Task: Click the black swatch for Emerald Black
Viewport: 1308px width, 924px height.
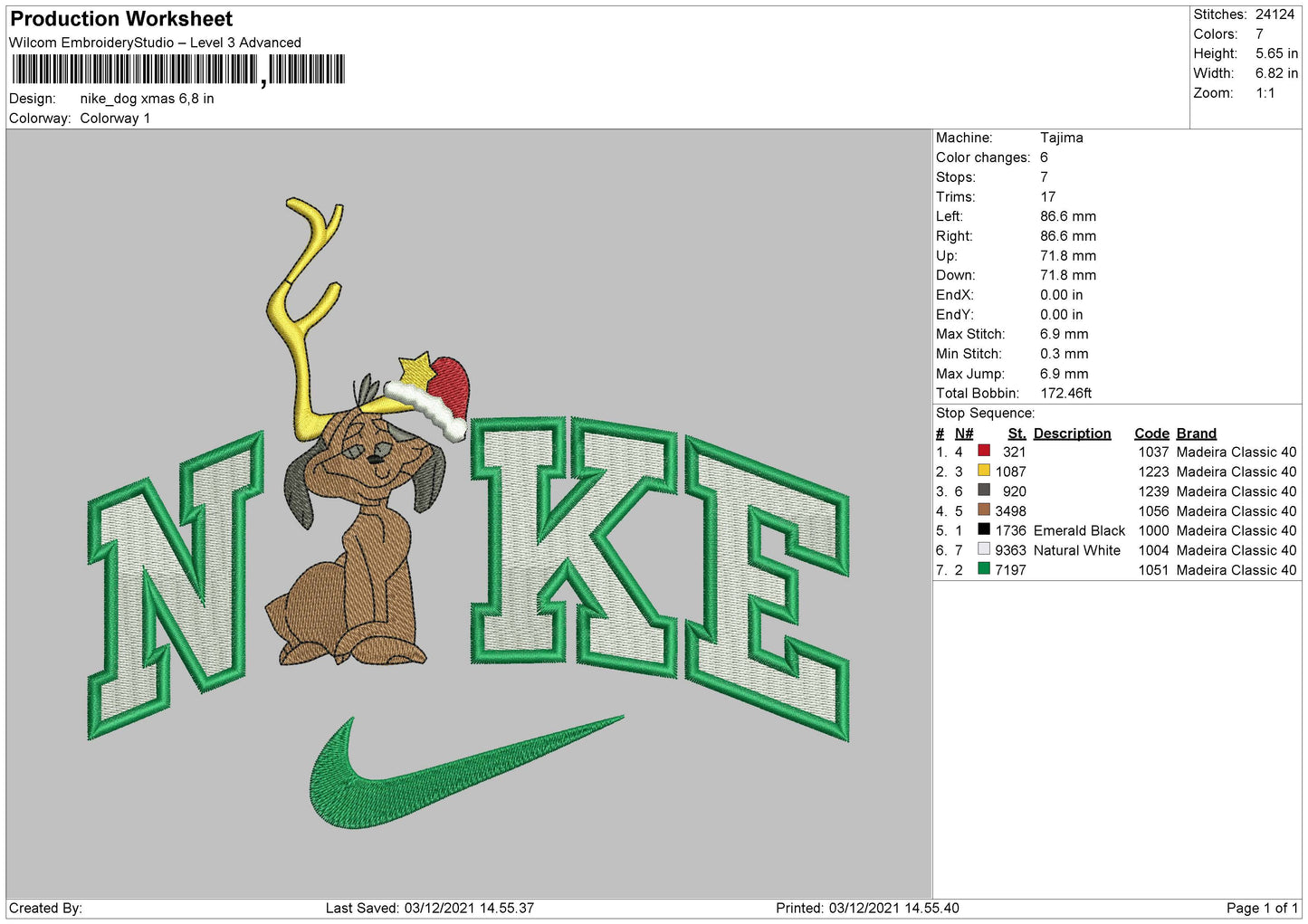Action: (x=984, y=529)
